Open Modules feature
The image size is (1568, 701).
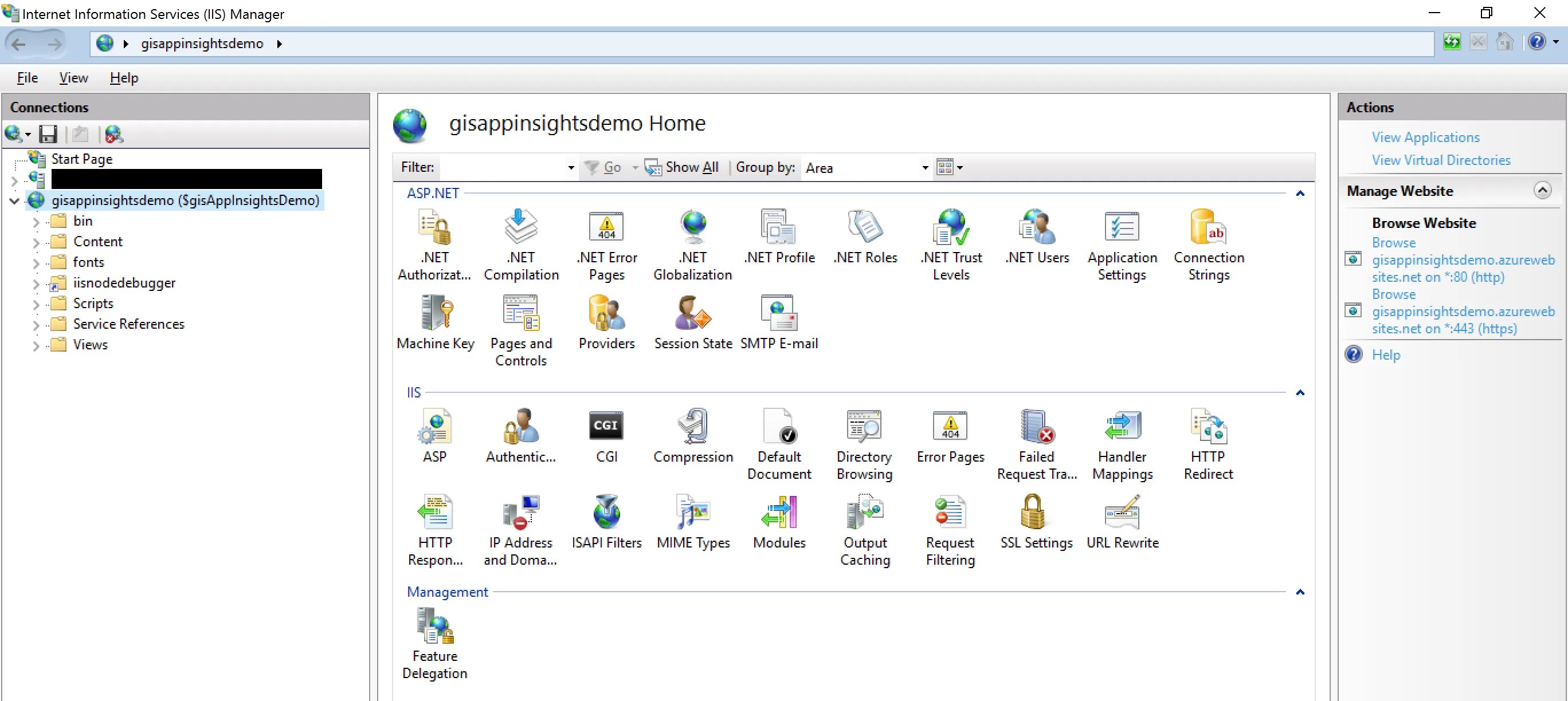779,522
